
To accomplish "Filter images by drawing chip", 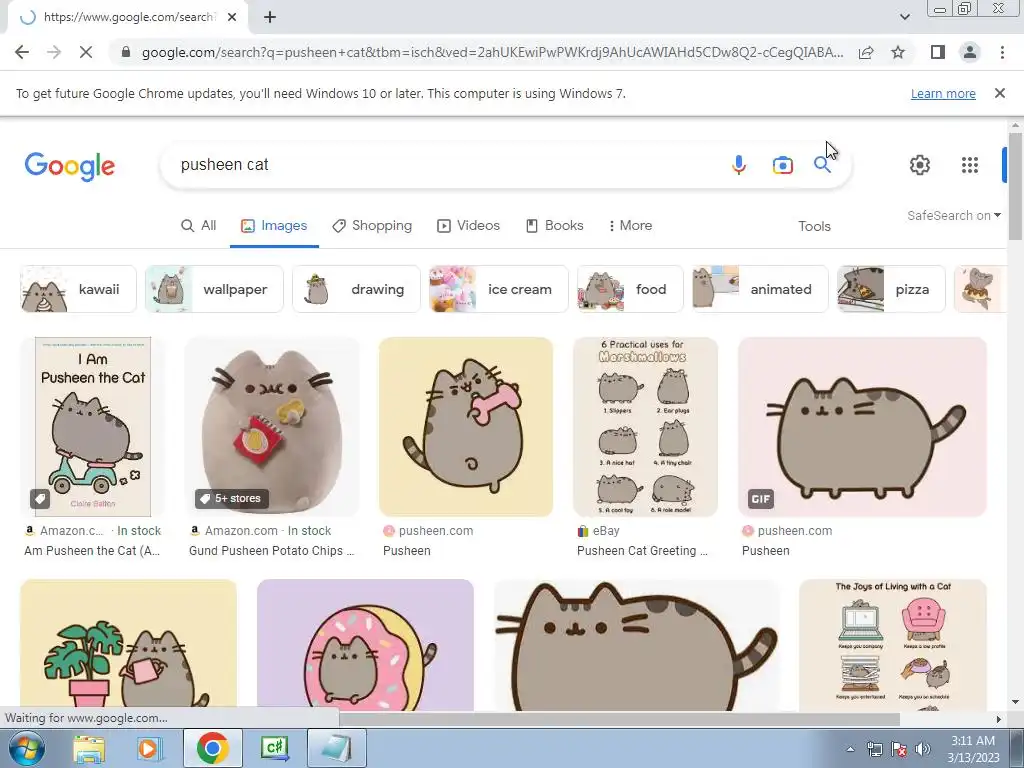I will click(x=357, y=289).
